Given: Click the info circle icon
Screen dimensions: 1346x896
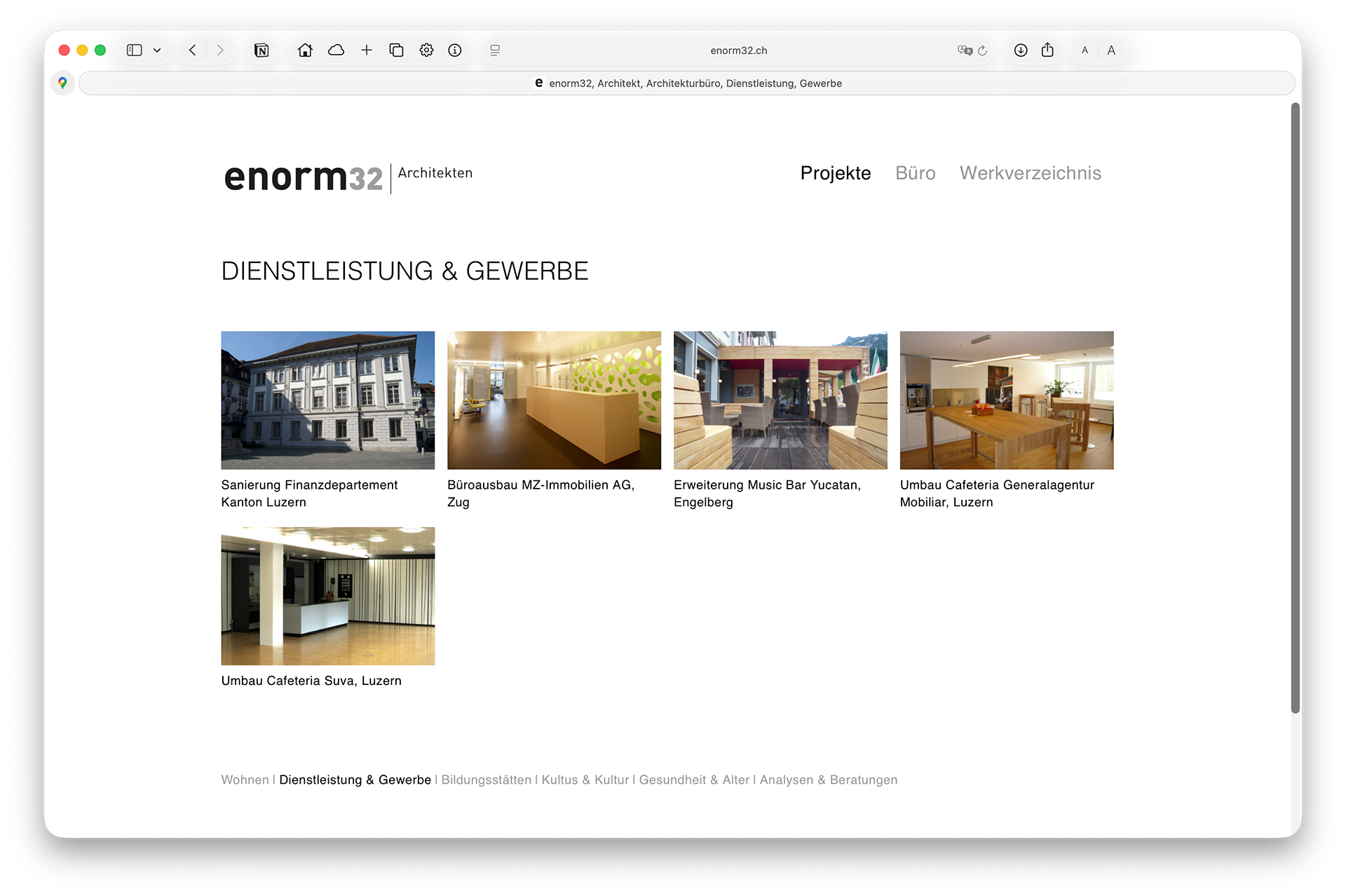Looking at the screenshot, I should coord(455,50).
